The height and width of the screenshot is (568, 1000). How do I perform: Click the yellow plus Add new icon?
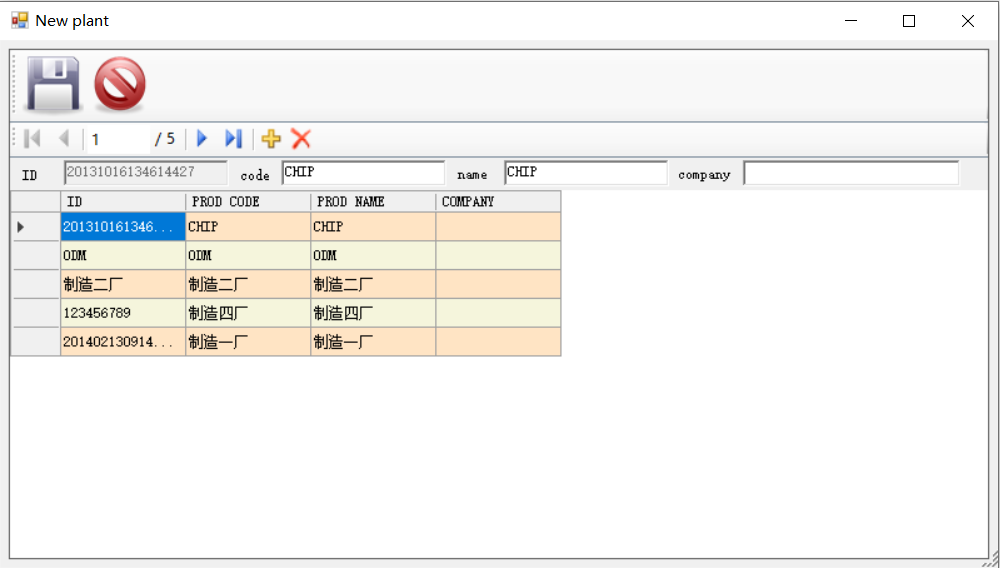pos(271,139)
